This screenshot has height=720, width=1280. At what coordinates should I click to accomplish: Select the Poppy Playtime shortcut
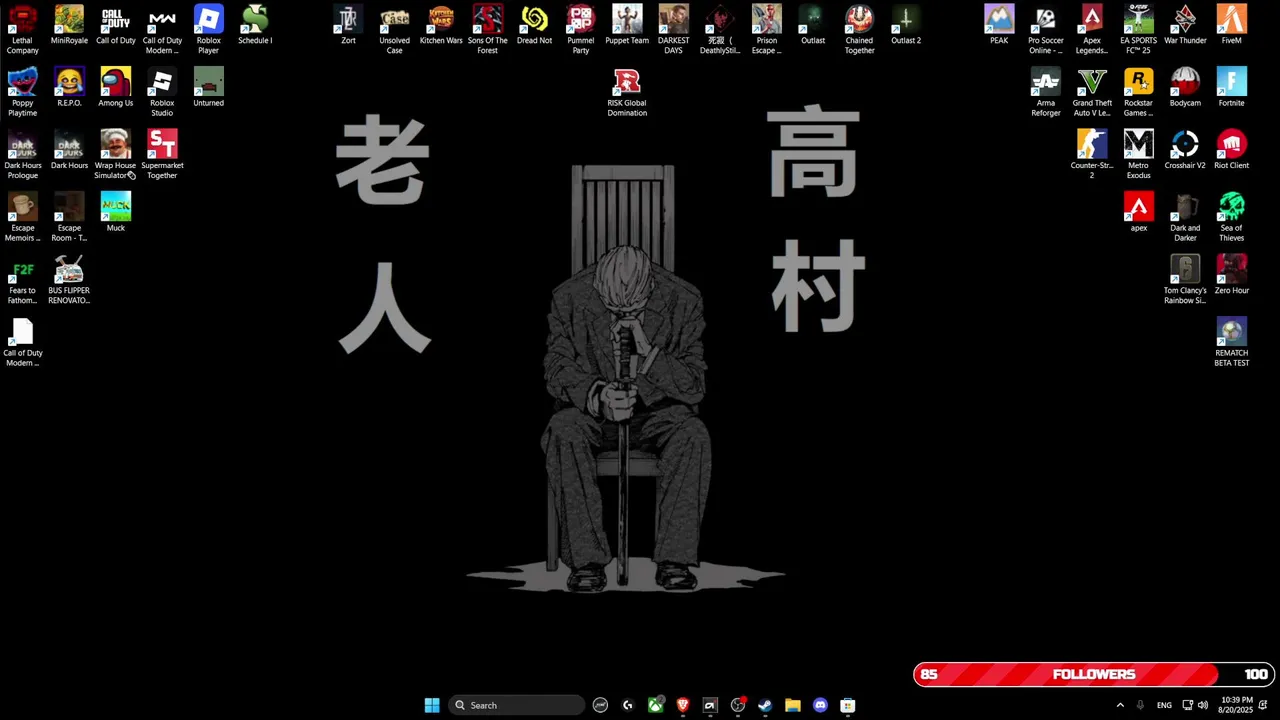pos(22,92)
